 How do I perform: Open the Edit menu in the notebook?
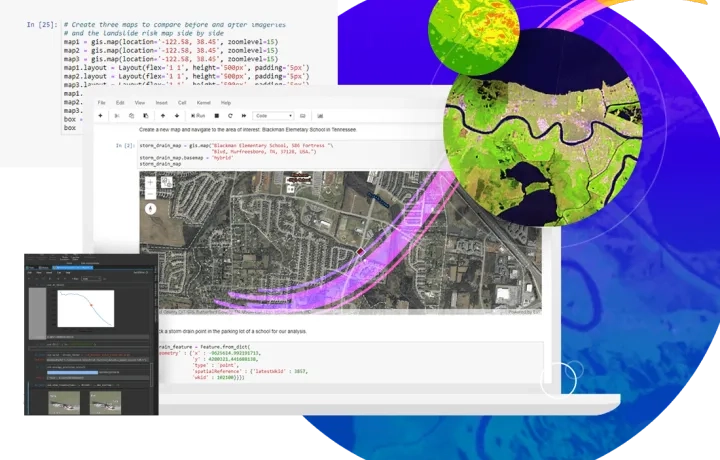tap(120, 103)
